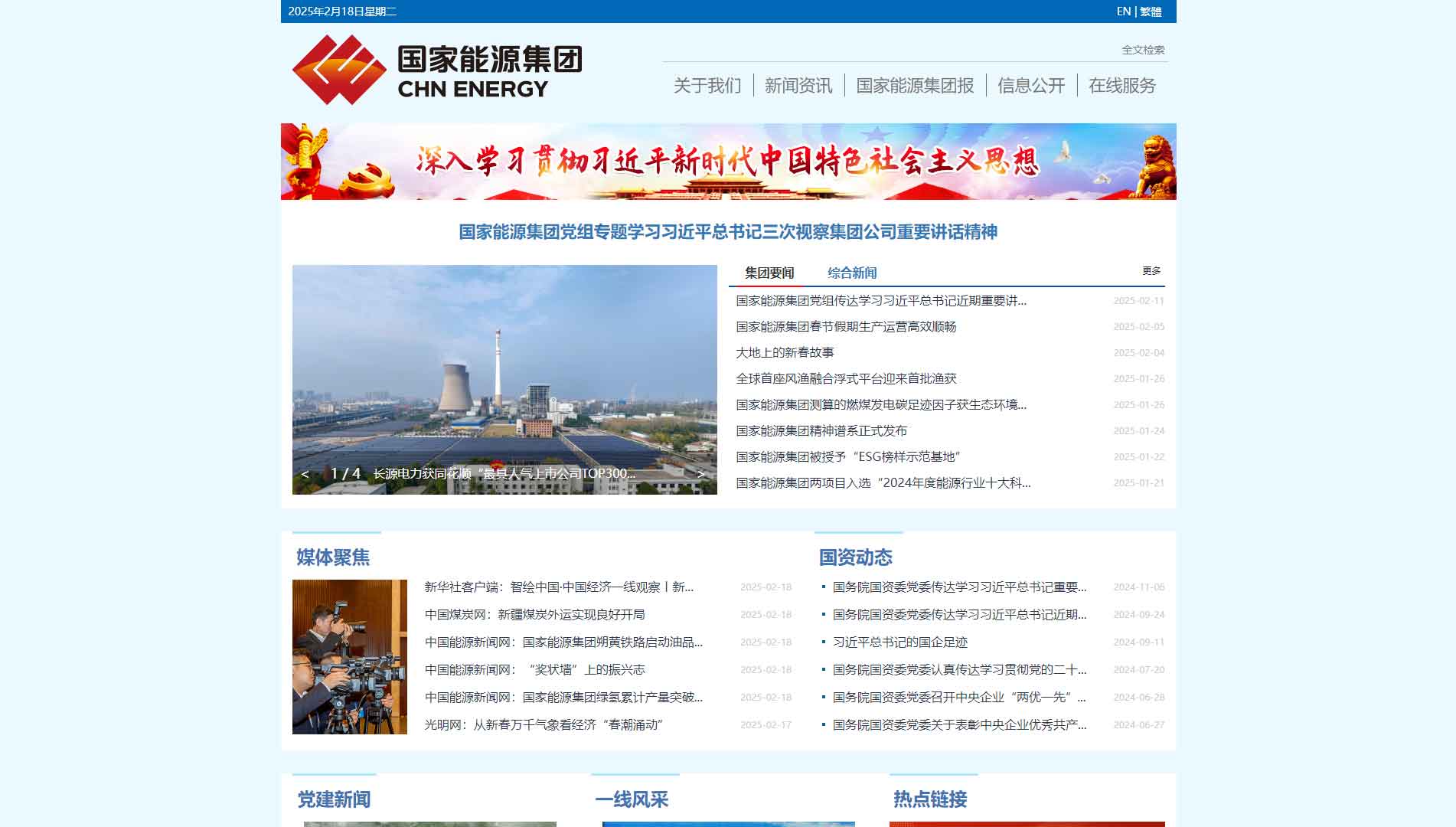The height and width of the screenshot is (827, 1456).
Task: Click the red study-campaign banner
Action: [x=728, y=162]
